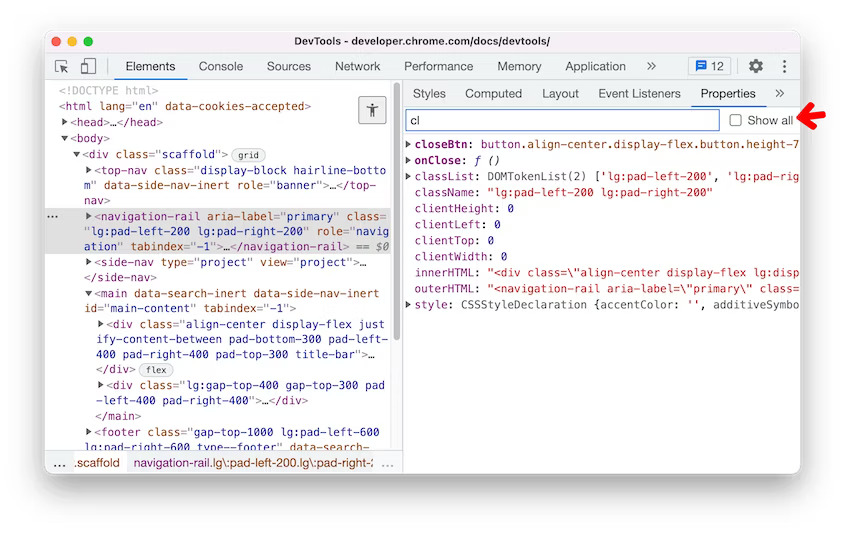Click the Elements panel vertical scrollbar
This screenshot has width=845, height=533.
397,211
